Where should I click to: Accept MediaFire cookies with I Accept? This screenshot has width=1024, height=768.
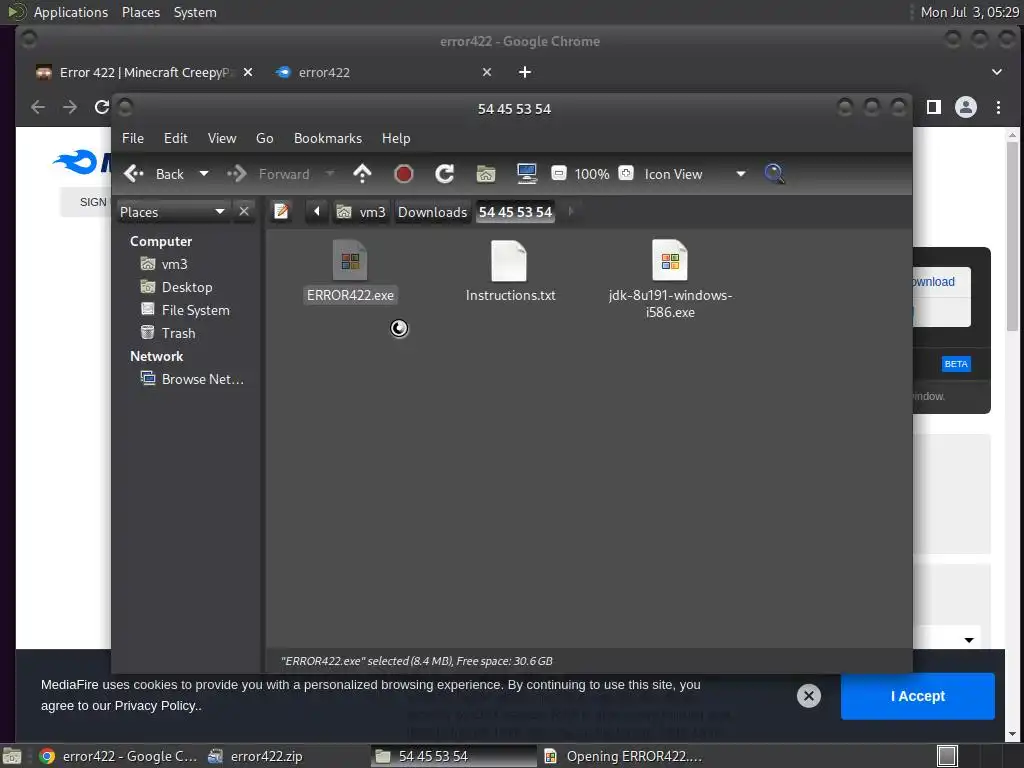(918, 696)
